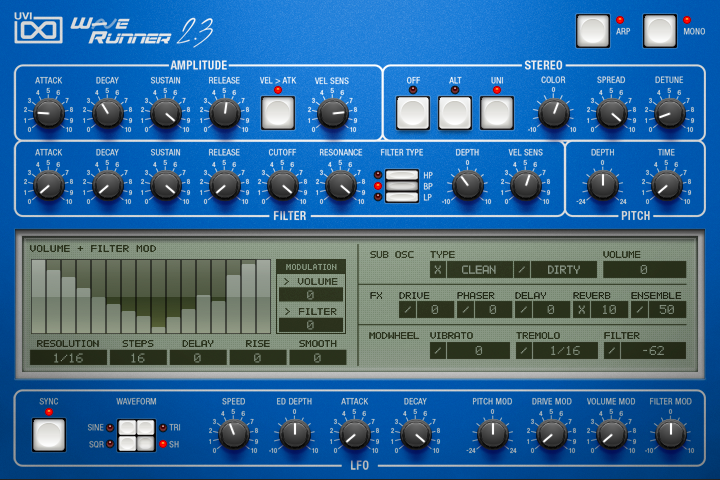Select the SINE waveform for the LFO

click(128, 427)
